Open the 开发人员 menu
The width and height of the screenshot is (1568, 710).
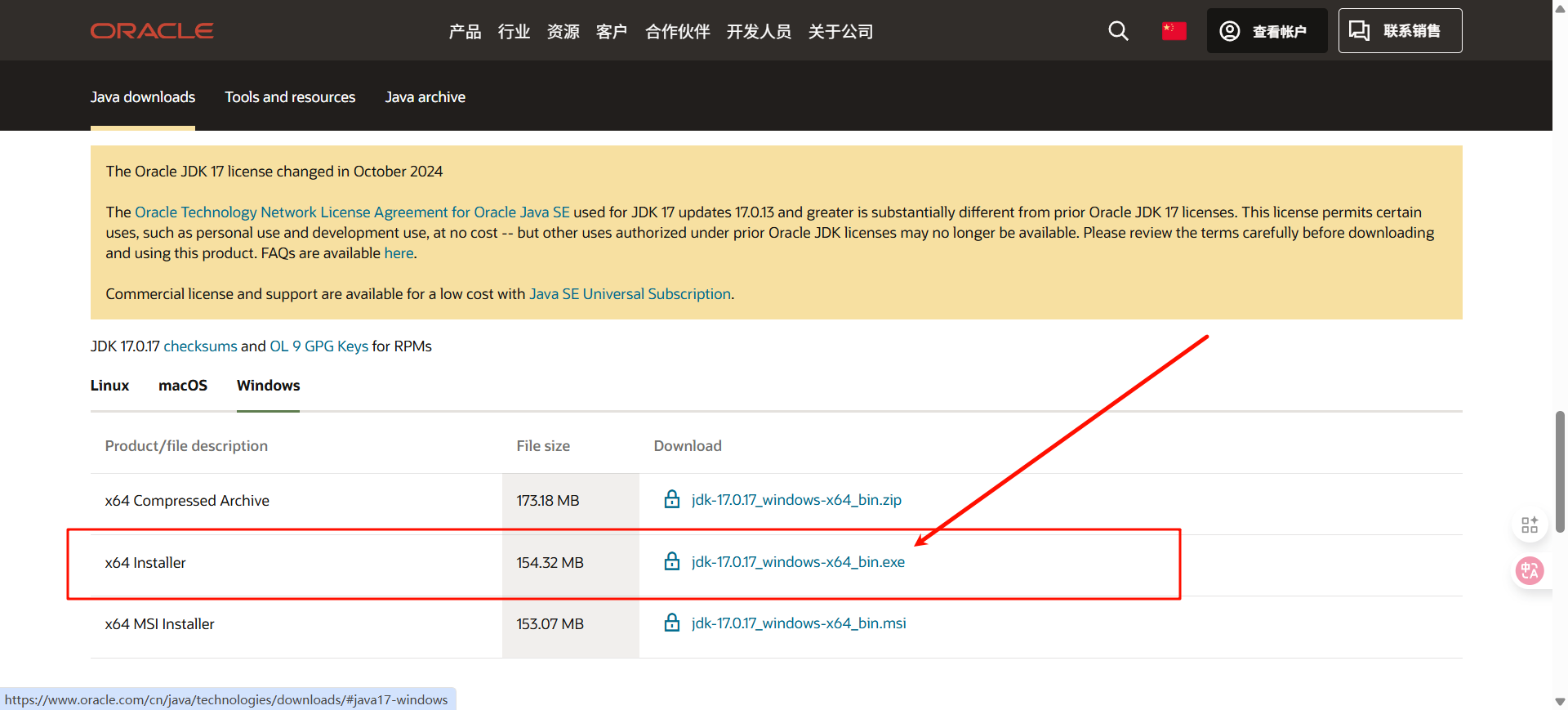tap(759, 31)
